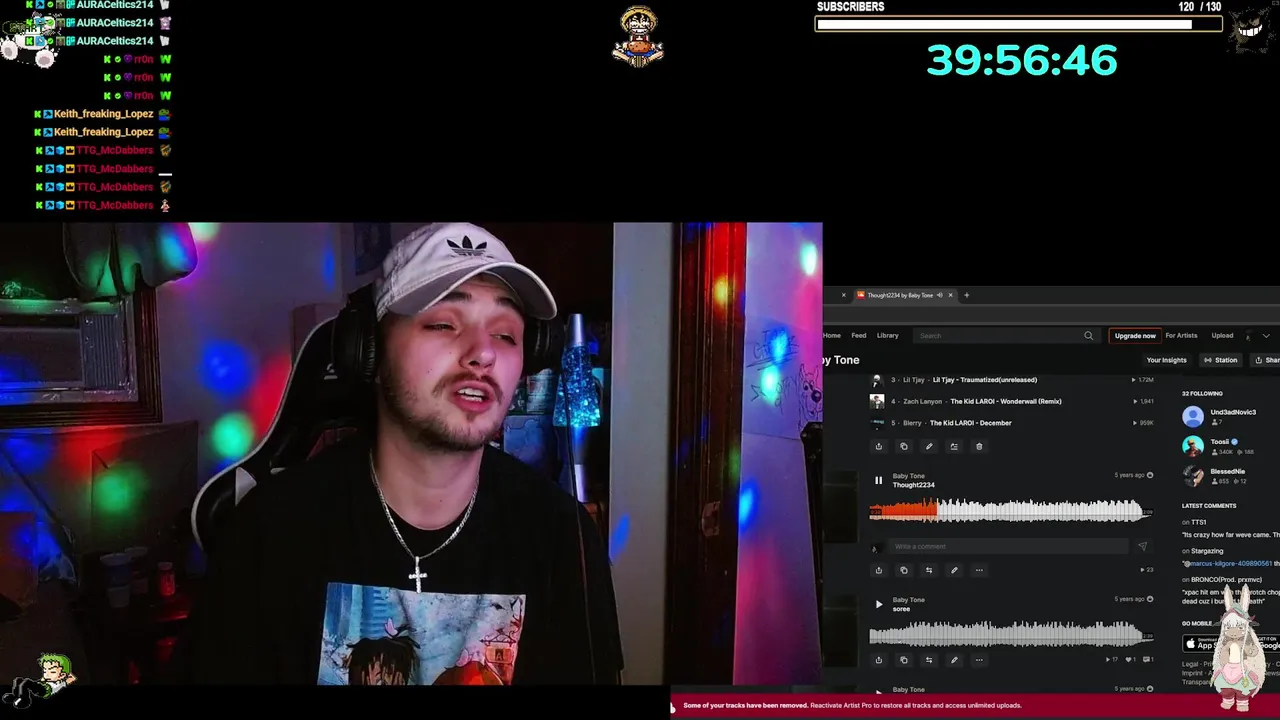Repost icon under Thought2234 track
Image resolution: width=1280 pixels, height=720 pixels.
tap(929, 570)
